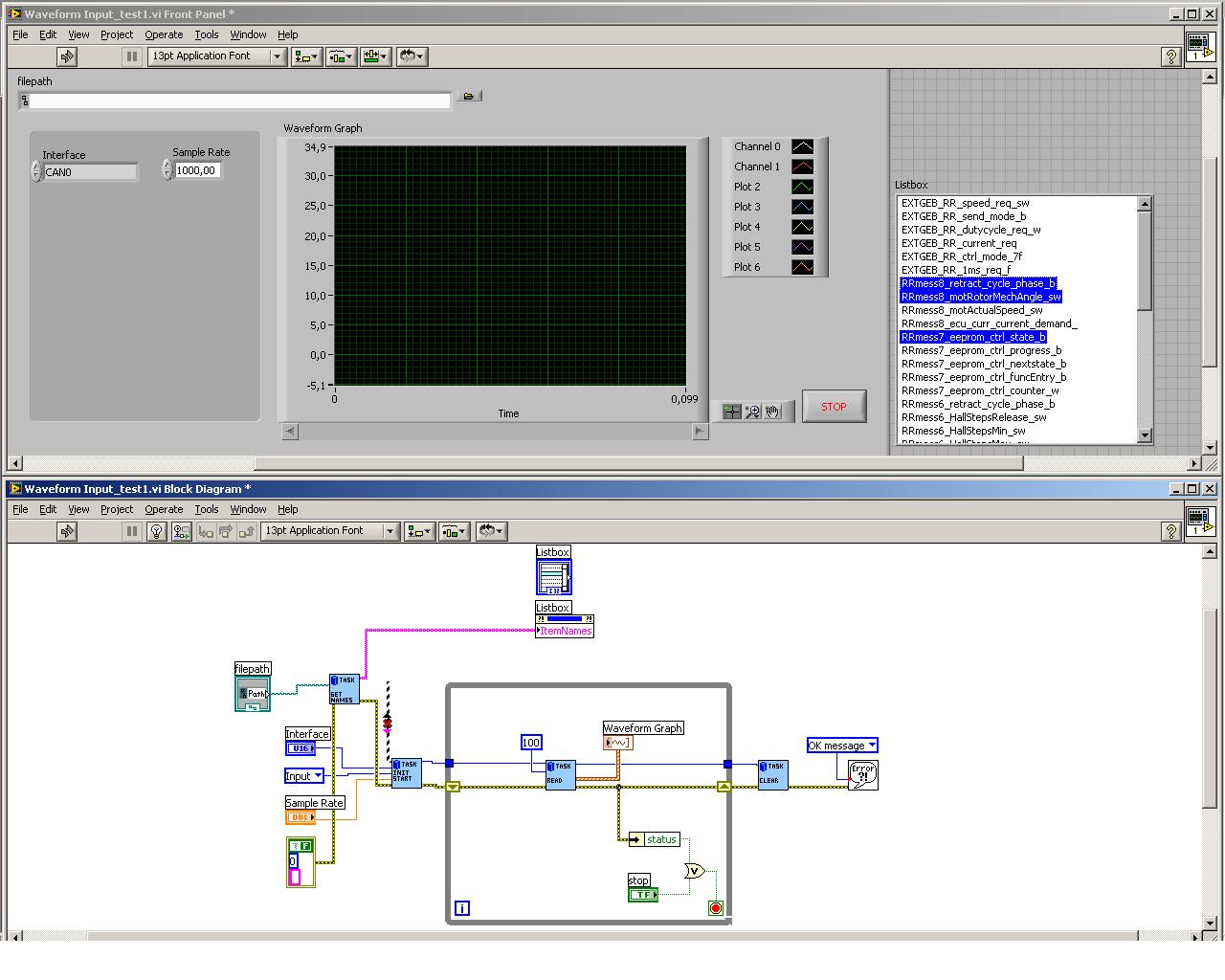This screenshot has width=1225, height=980.
Task: Open Context Help in Block Diagram window
Action: pyautogui.click(x=1169, y=532)
